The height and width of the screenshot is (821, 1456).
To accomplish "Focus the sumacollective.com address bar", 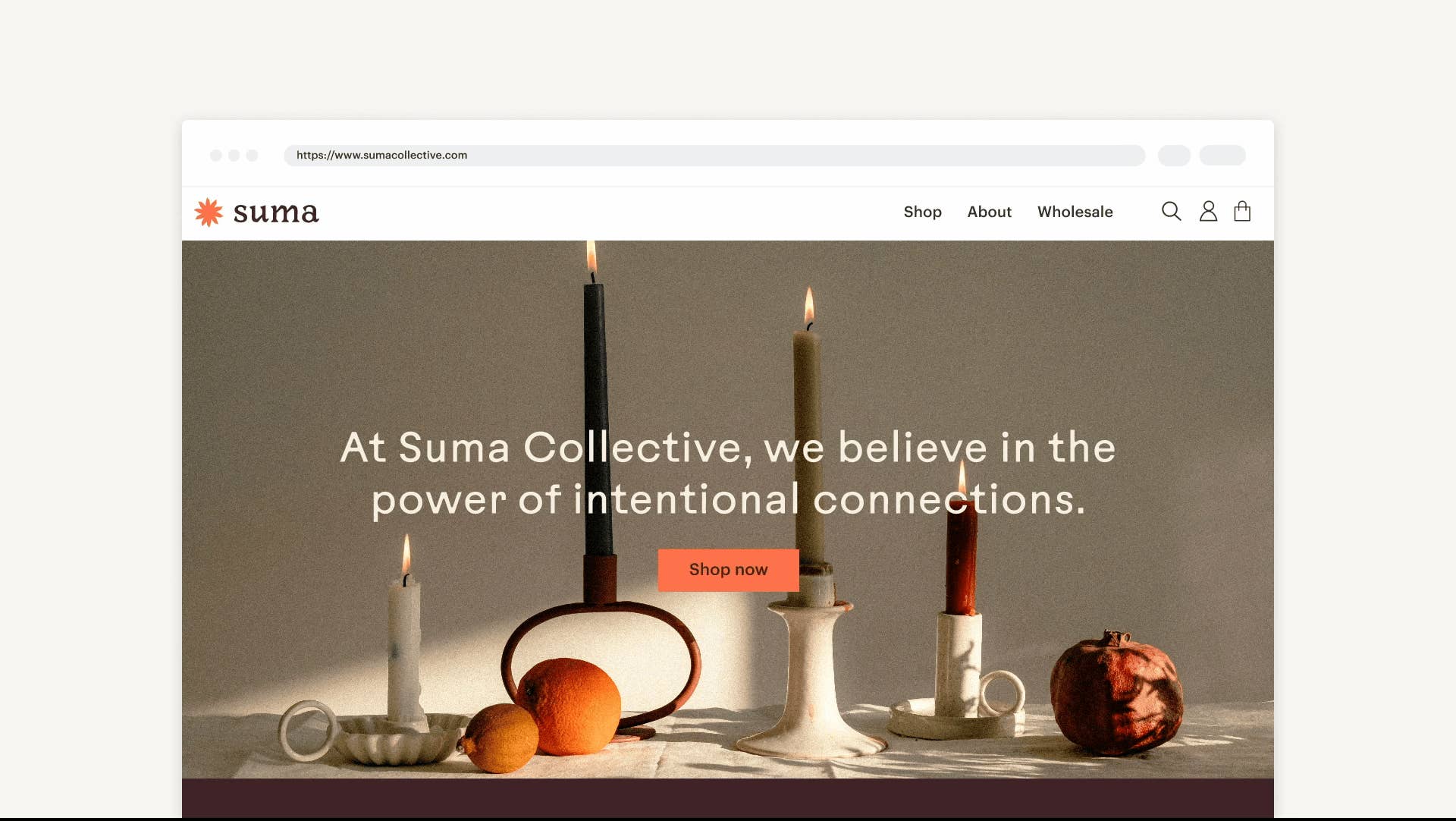I will [x=714, y=155].
